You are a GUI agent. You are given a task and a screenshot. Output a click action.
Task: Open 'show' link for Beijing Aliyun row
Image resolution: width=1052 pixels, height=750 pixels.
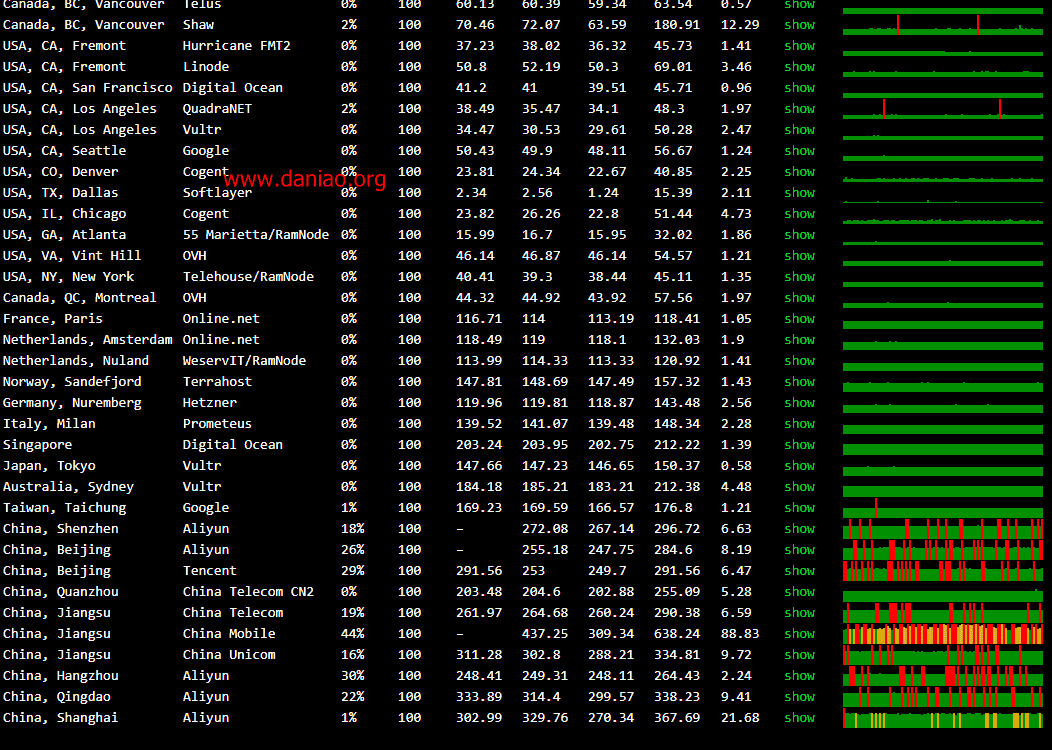[800, 550]
